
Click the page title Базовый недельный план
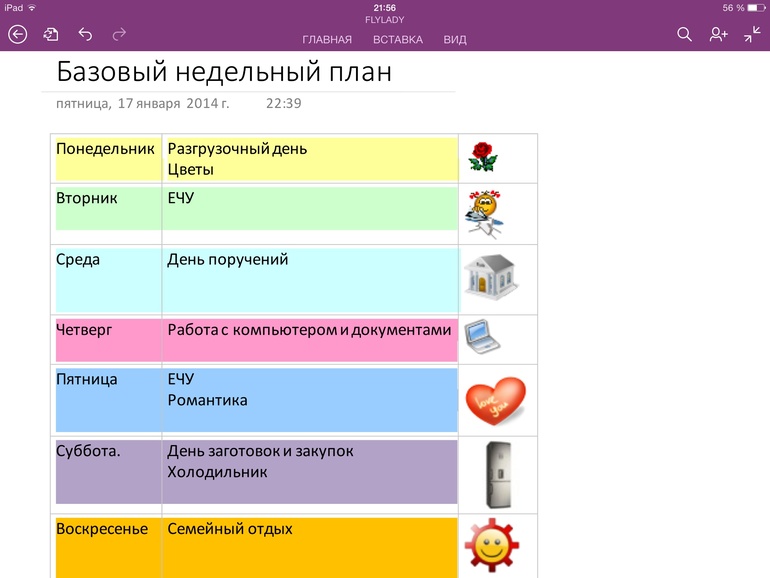[223, 72]
